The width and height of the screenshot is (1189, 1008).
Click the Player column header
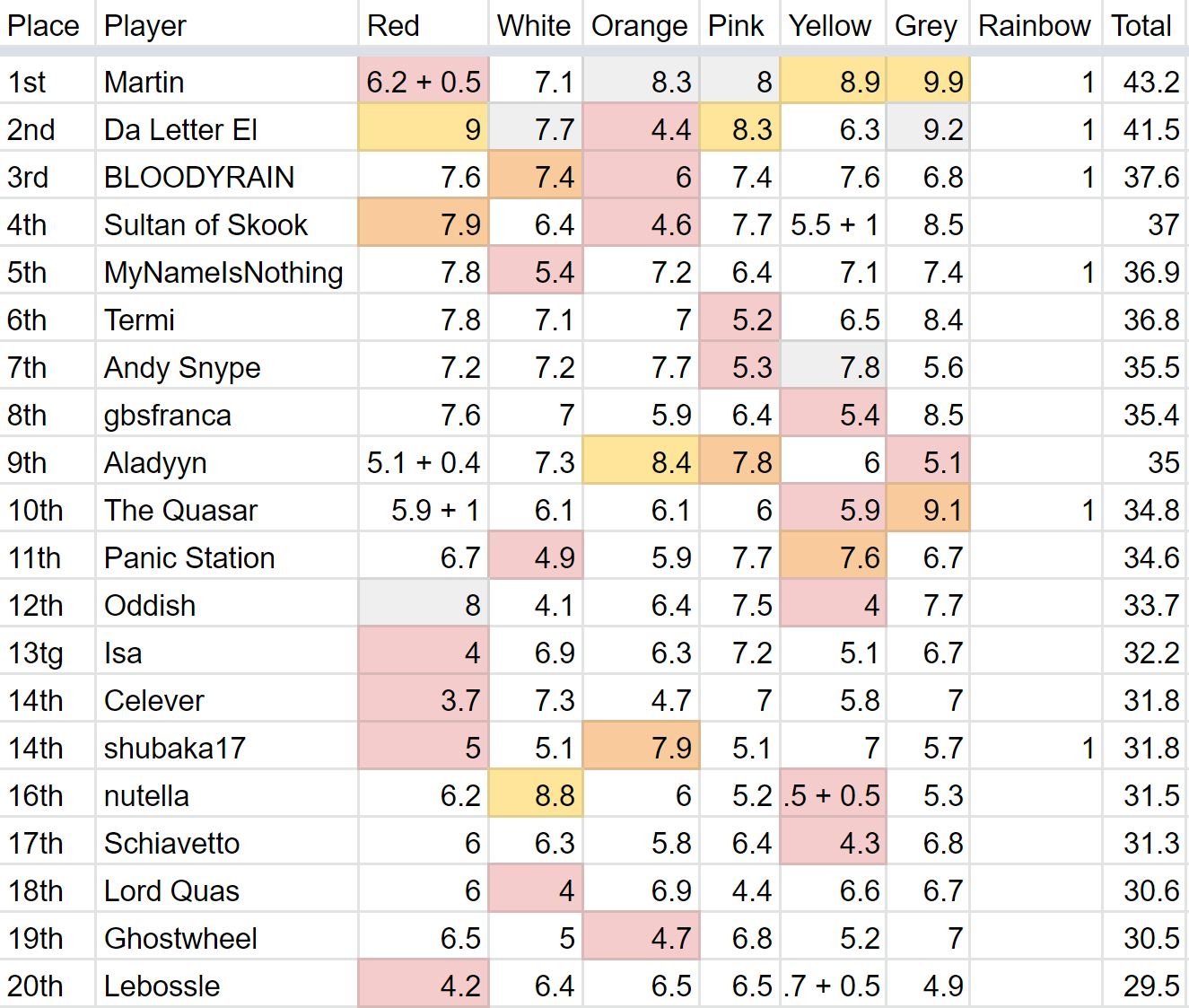[145, 26]
